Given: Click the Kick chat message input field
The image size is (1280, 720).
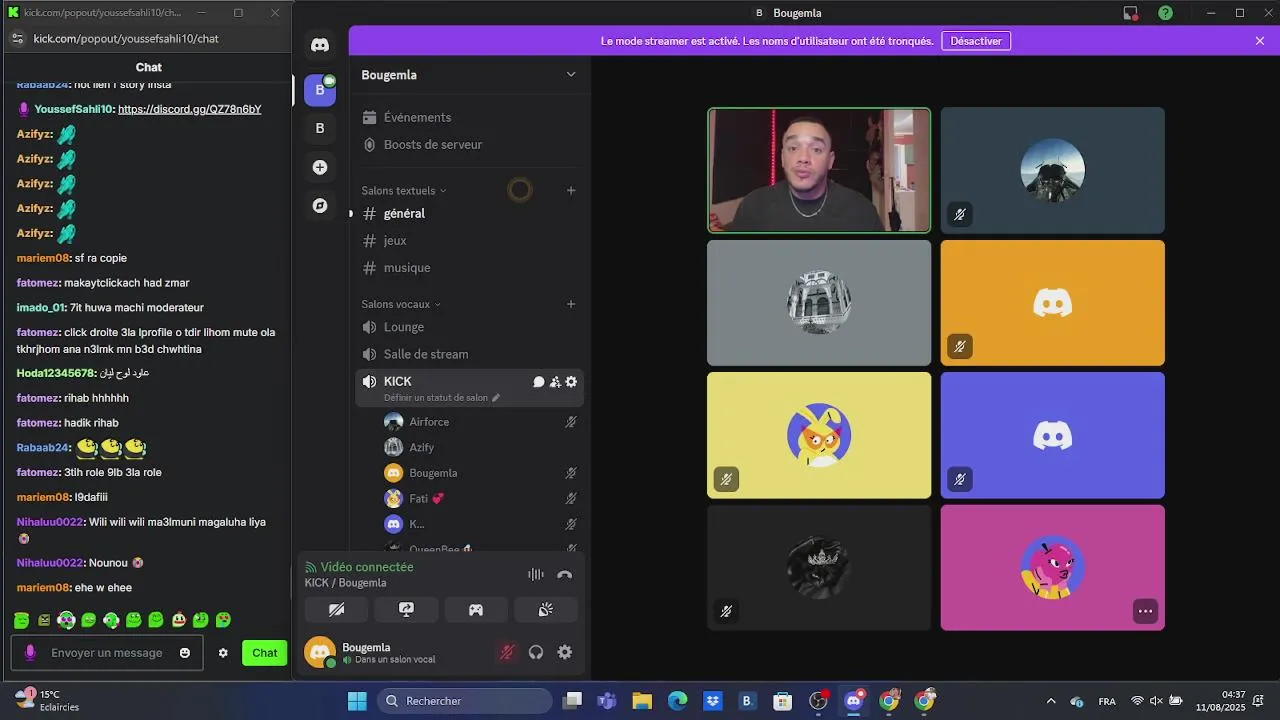Looking at the screenshot, I should (x=106, y=653).
